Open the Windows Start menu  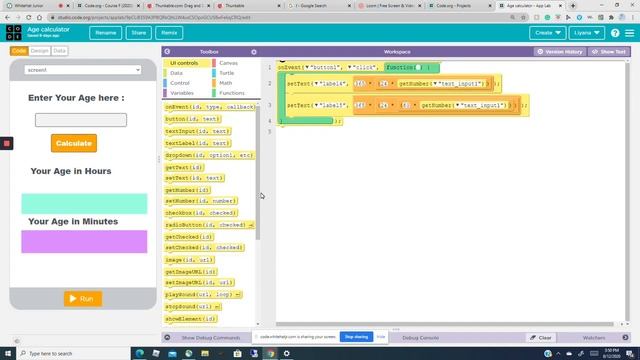click(x=8, y=353)
